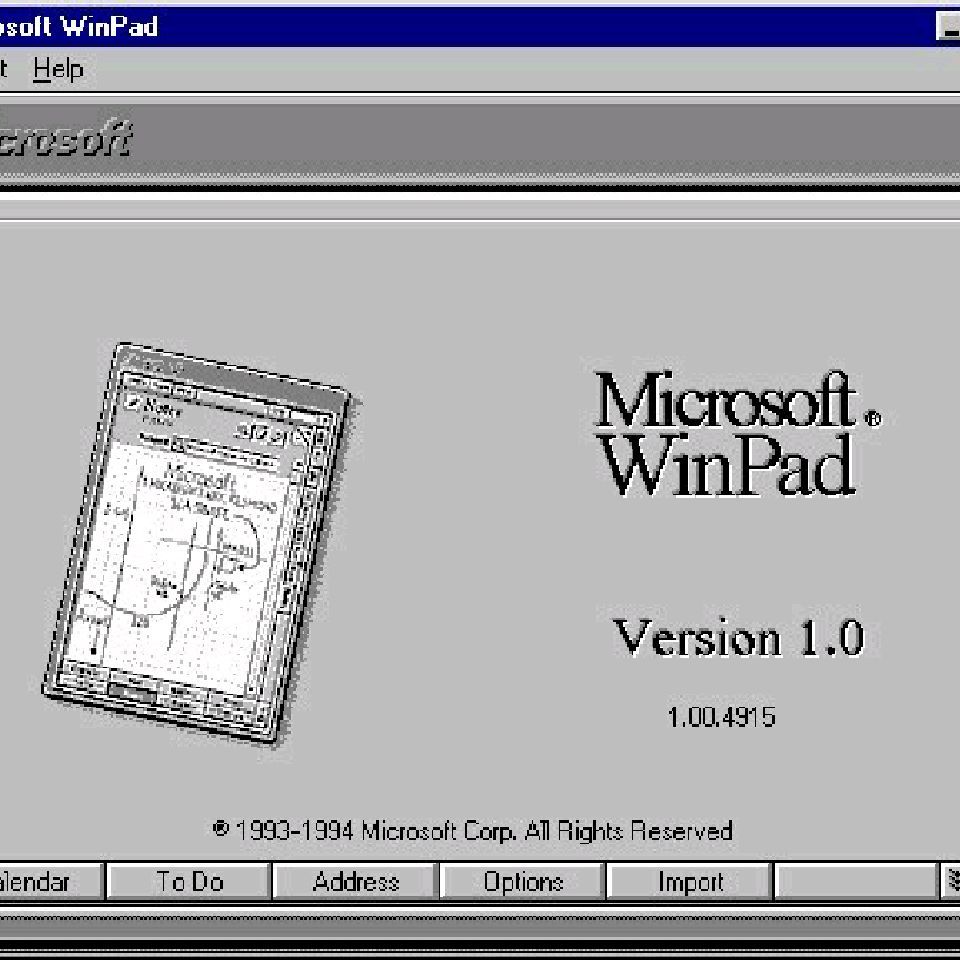
Task: Click the "Version 1.0" text
Action: click(x=738, y=637)
